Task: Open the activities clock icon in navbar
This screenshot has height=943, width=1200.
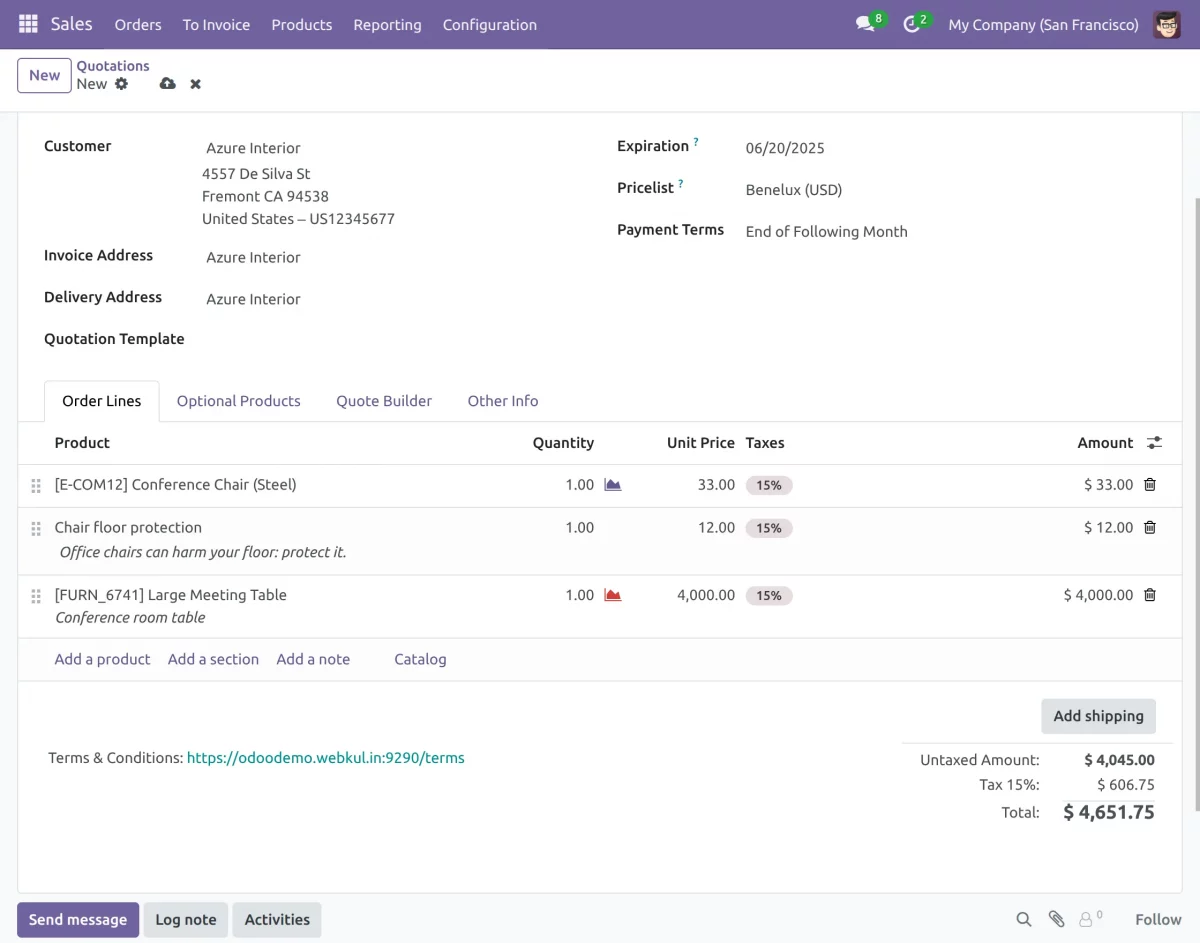Action: pos(911,24)
